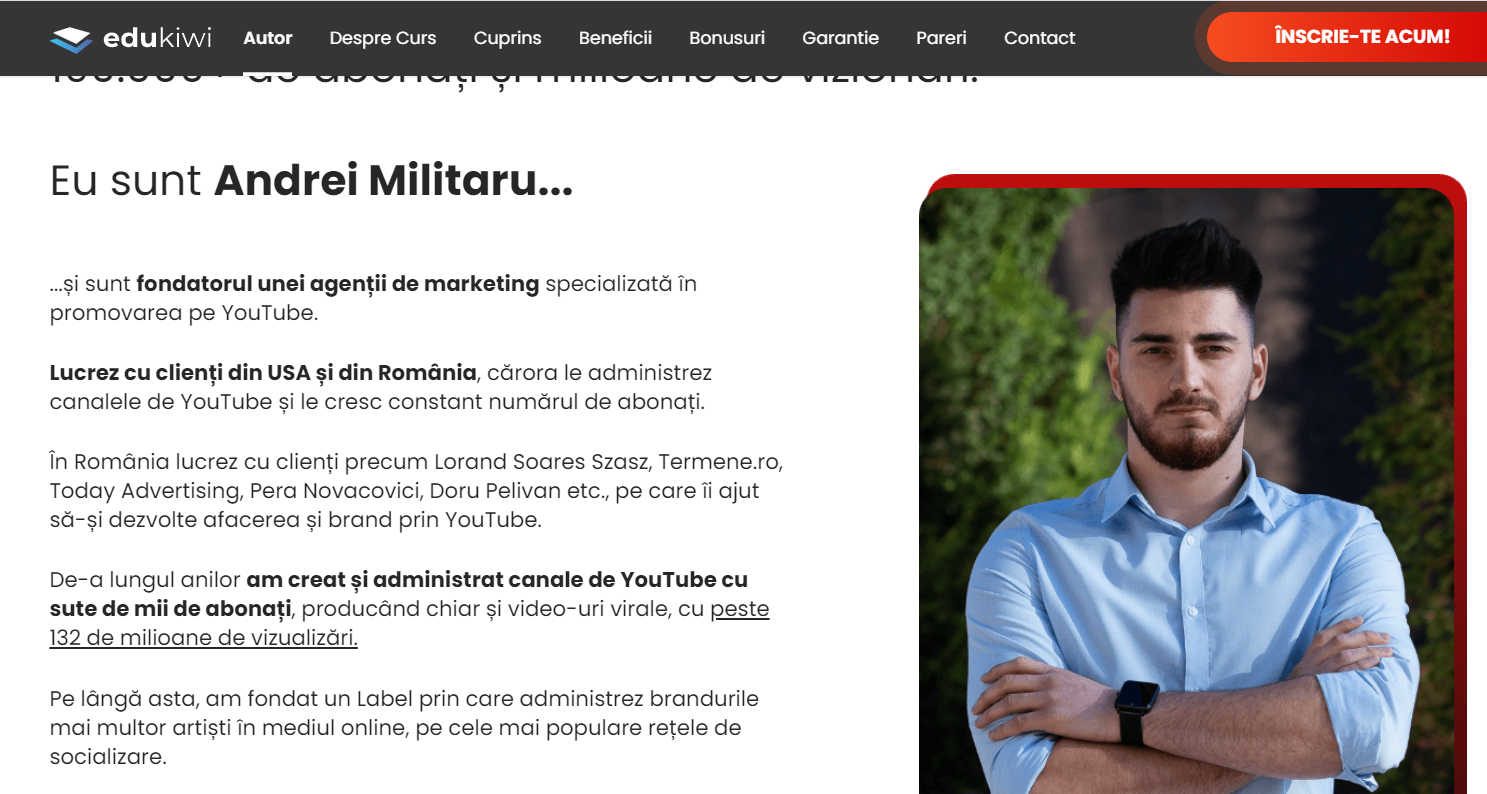Open the Contact menu item
This screenshot has height=794, width=1487.
click(x=1039, y=38)
